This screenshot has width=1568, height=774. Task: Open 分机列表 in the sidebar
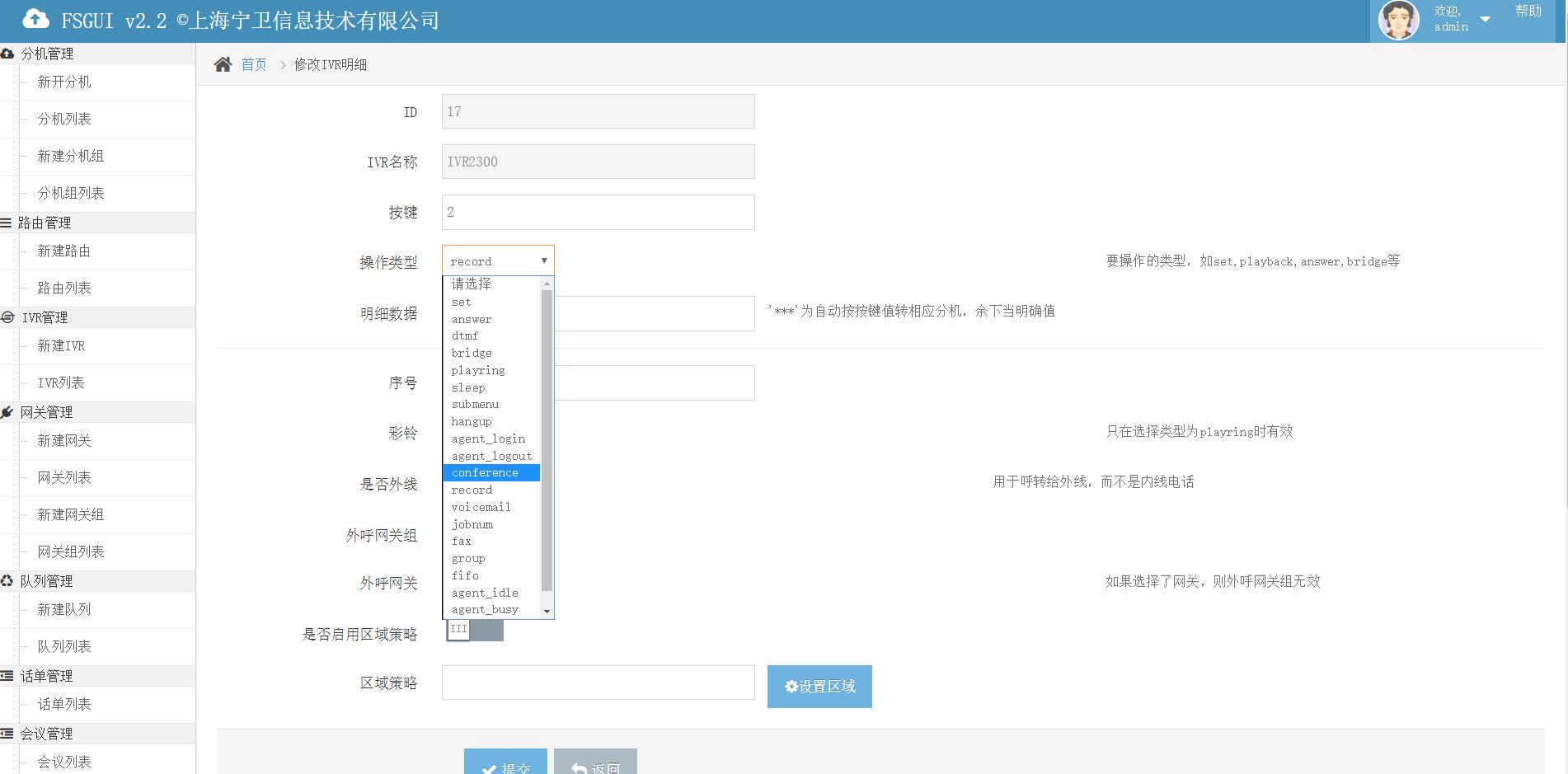[x=64, y=119]
